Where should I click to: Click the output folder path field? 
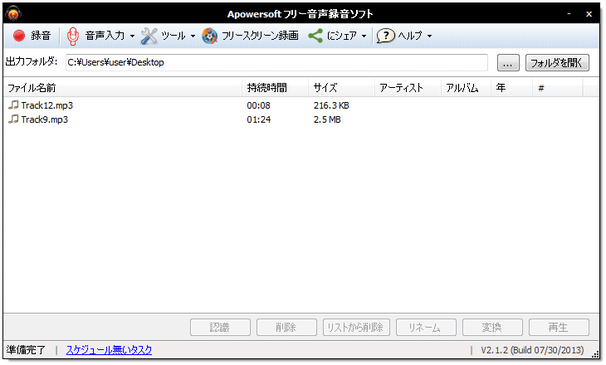point(276,62)
